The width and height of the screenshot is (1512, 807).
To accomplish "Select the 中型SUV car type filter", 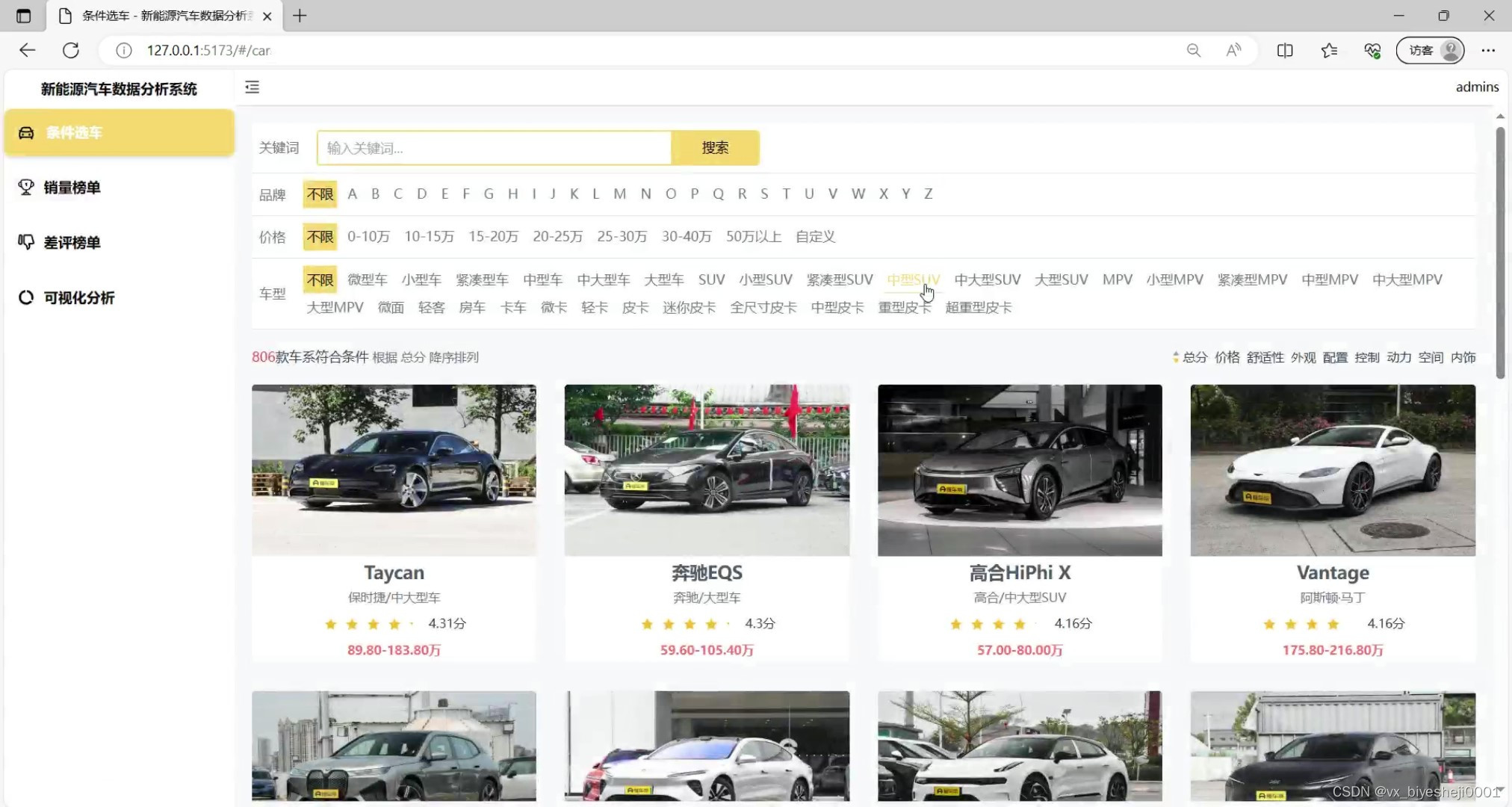I will (913, 279).
